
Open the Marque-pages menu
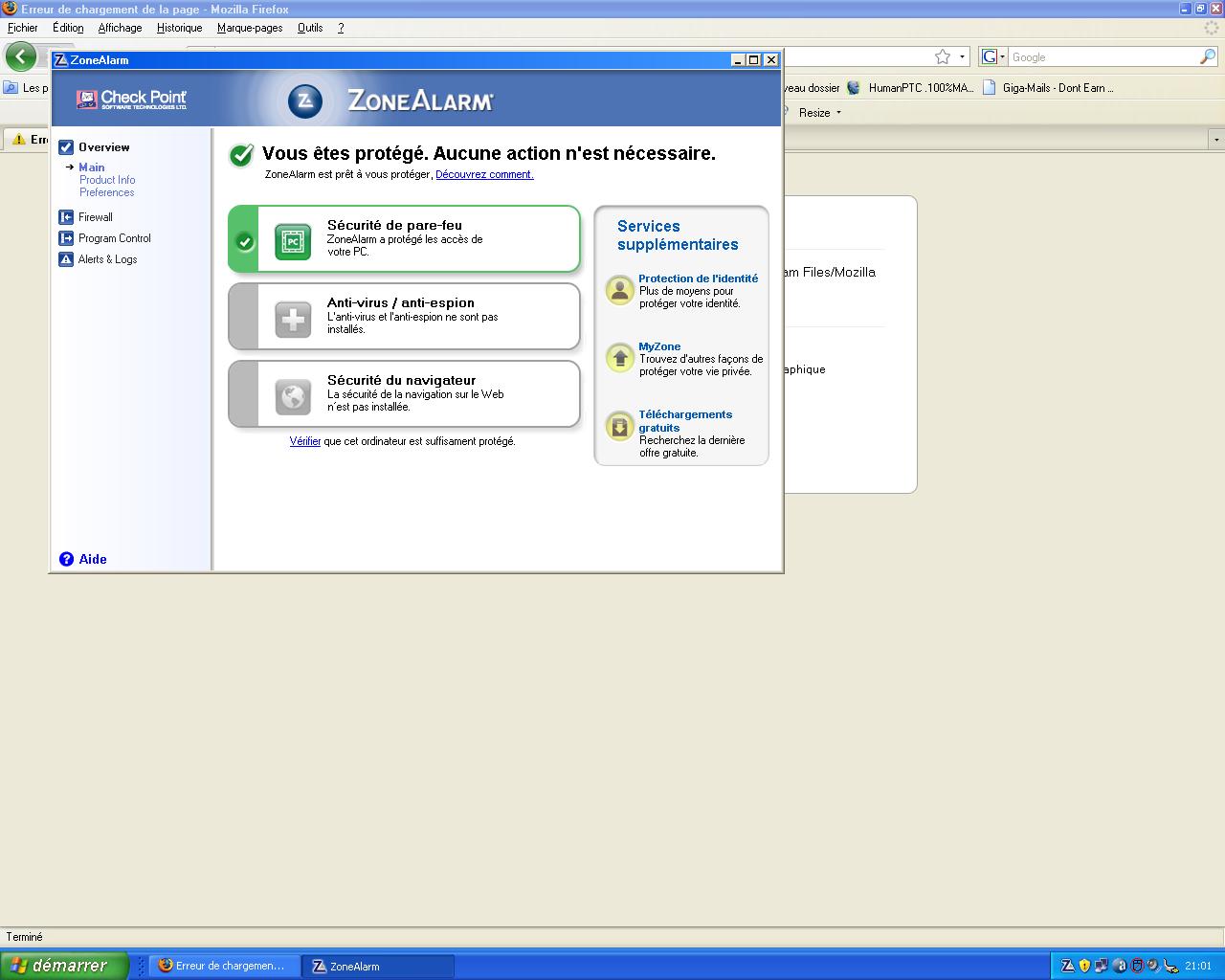(249, 28)
